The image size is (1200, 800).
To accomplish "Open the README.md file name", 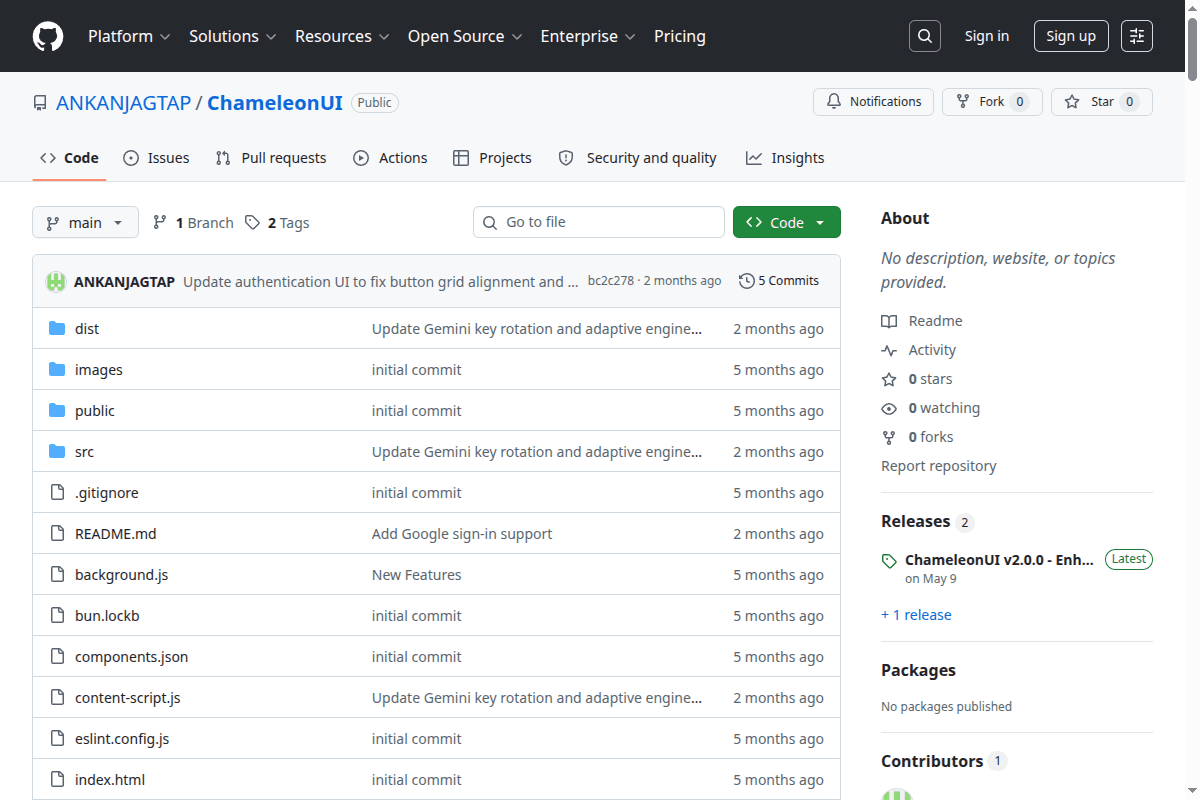I will (116, 534).
